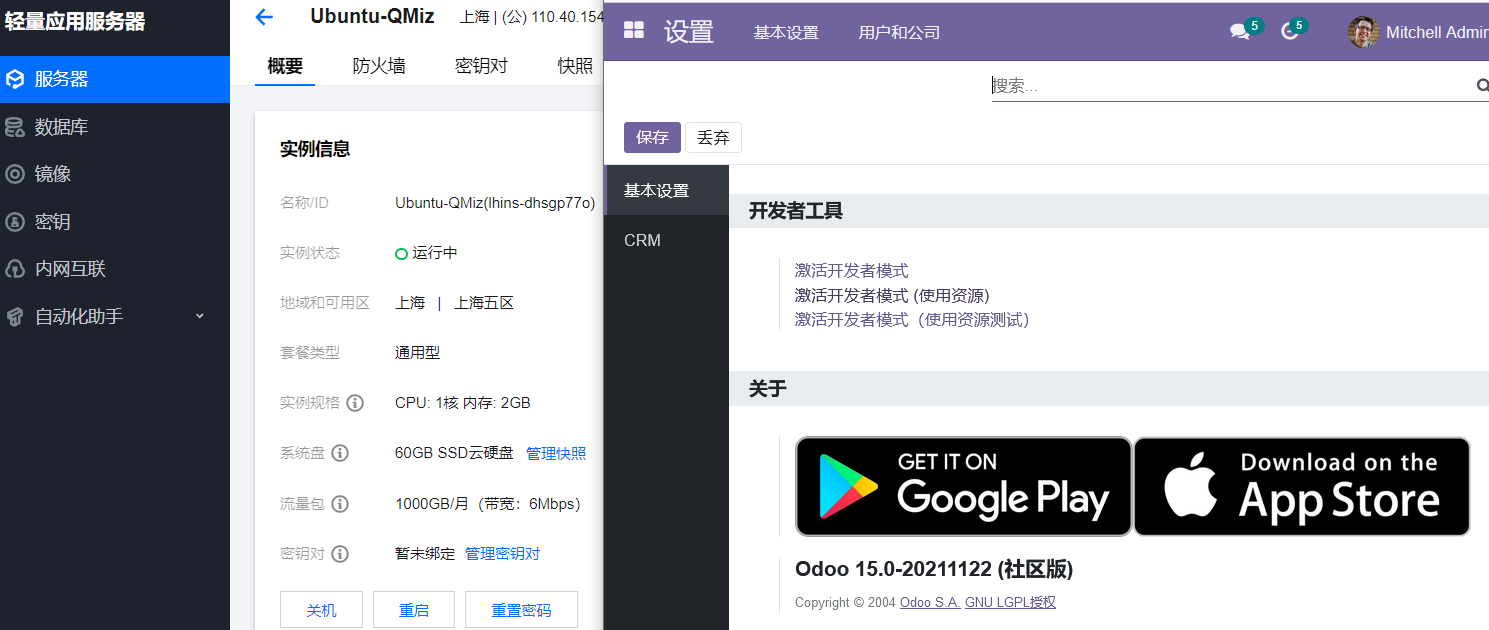1489x630 pixels.
Task: Open Odoo's apps grid menu
Action: 634,31
